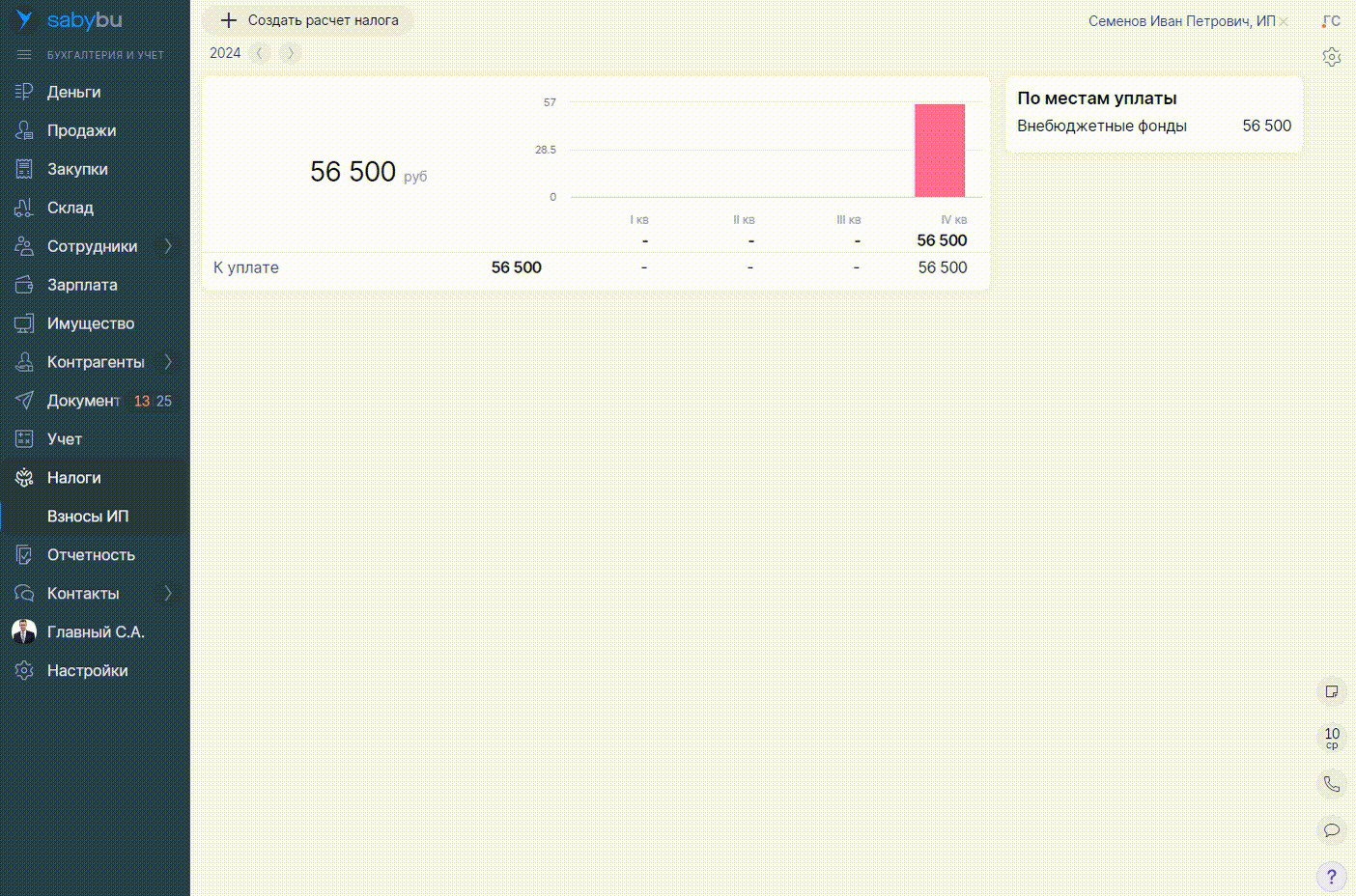This screenshot has height=896, width=1356.
Task: Go to next year with right arrow
Action: tap(290, 53)
